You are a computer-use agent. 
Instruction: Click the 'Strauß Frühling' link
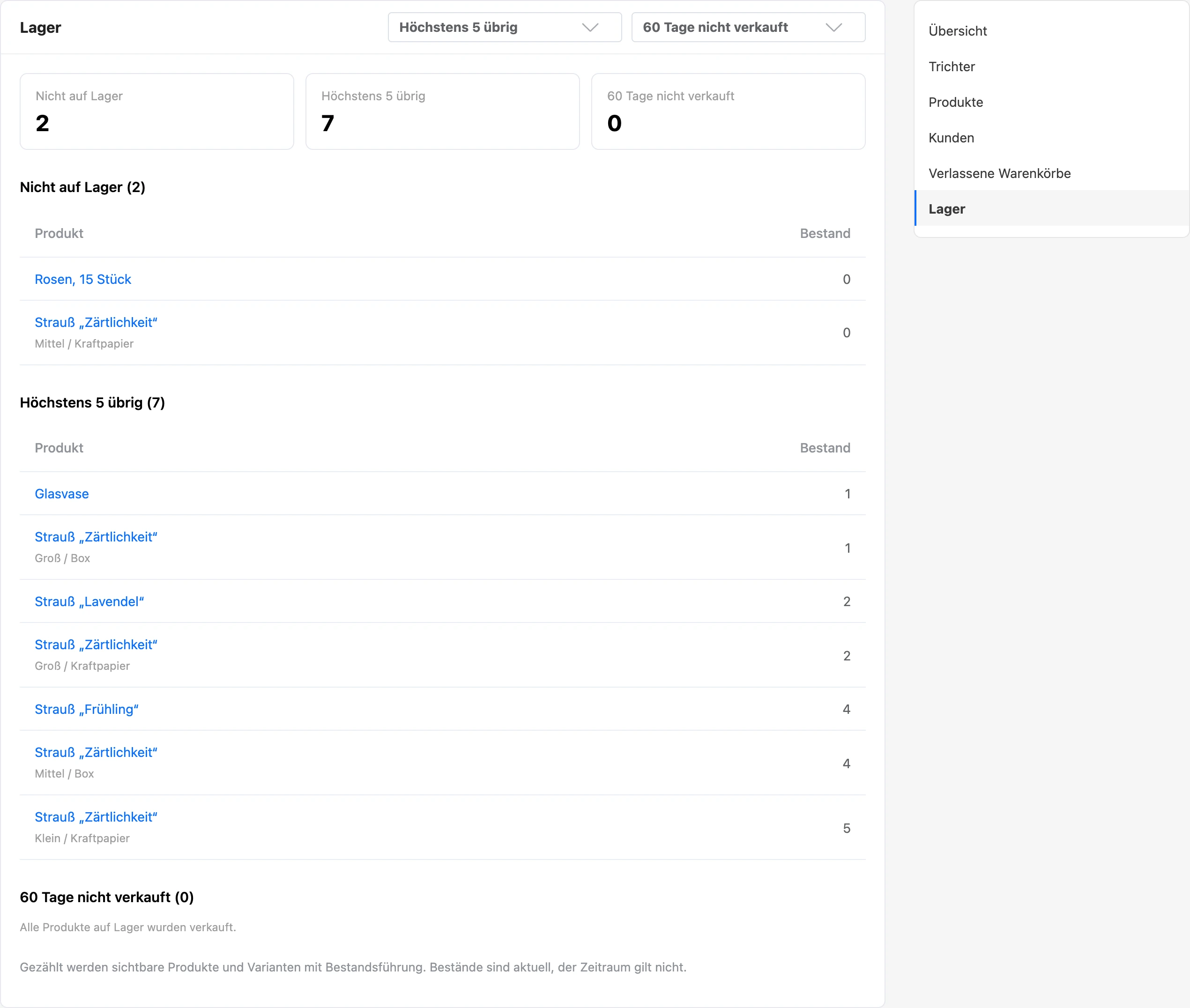coord(87,709)
